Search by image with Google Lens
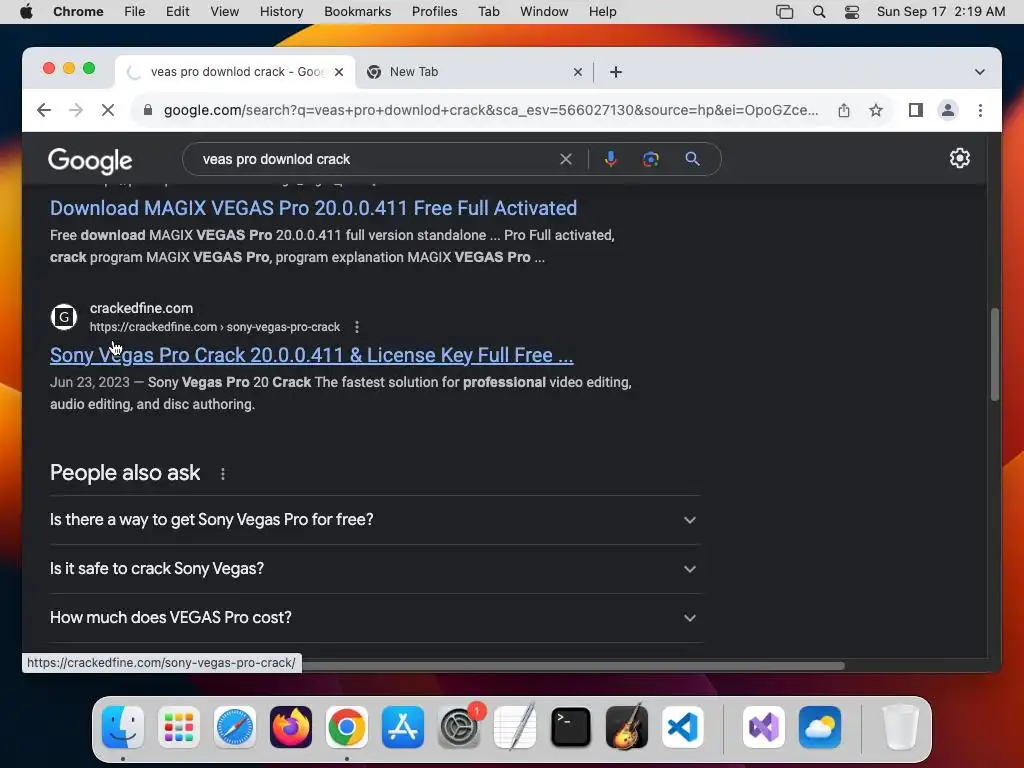 click(650, 159)
